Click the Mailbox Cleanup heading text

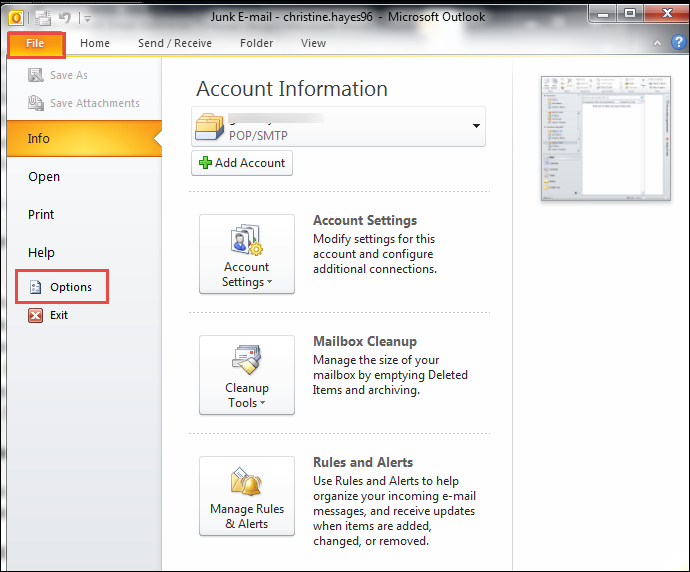365,341
